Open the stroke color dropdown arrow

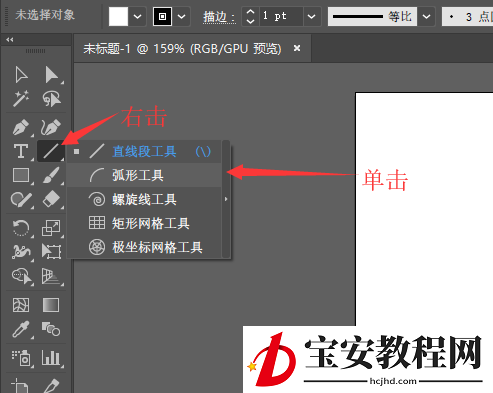point(181,16)
